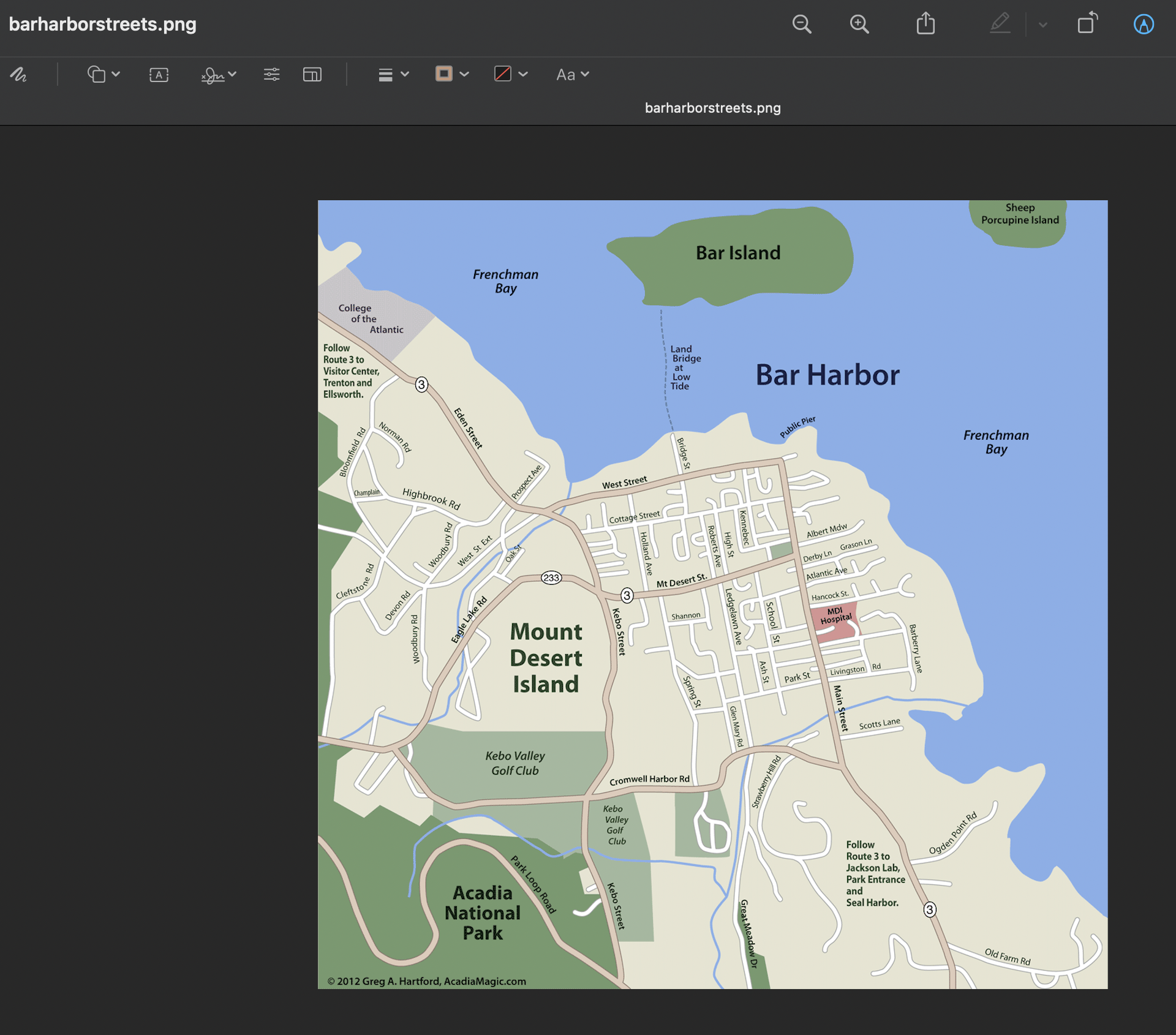Click the Eagle Lake Rd label
Image resolution: width=1176 pixels, height=1035 pixels.
point(469,620)
